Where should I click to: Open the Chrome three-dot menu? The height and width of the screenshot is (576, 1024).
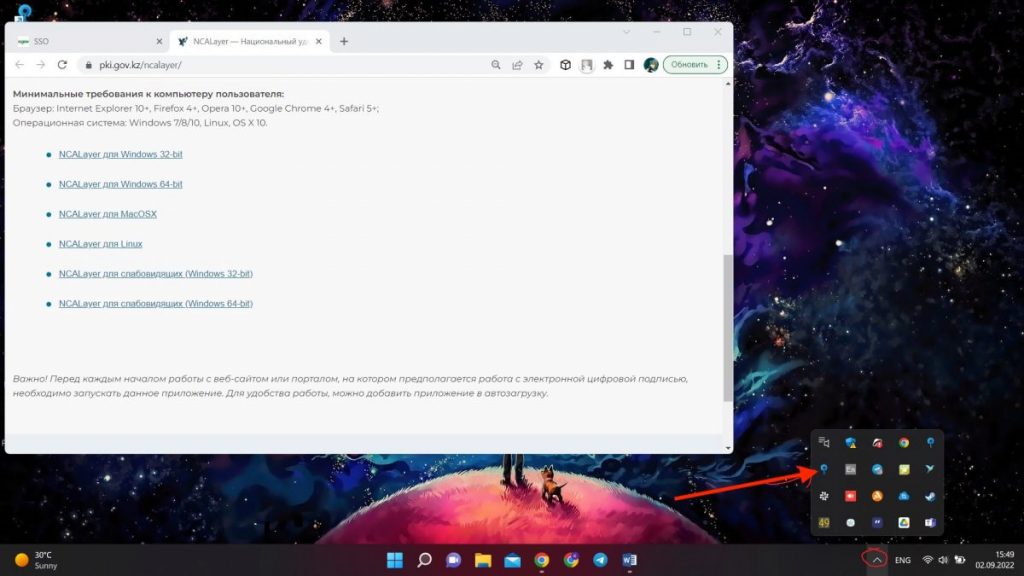click(718, 65)
